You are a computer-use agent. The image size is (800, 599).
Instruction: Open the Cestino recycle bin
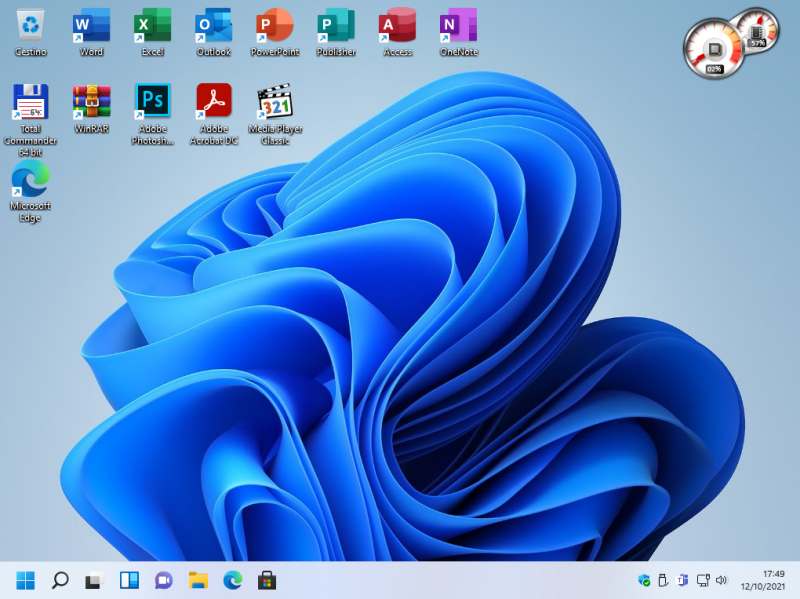pyautogui.click(x=30, y=27)
